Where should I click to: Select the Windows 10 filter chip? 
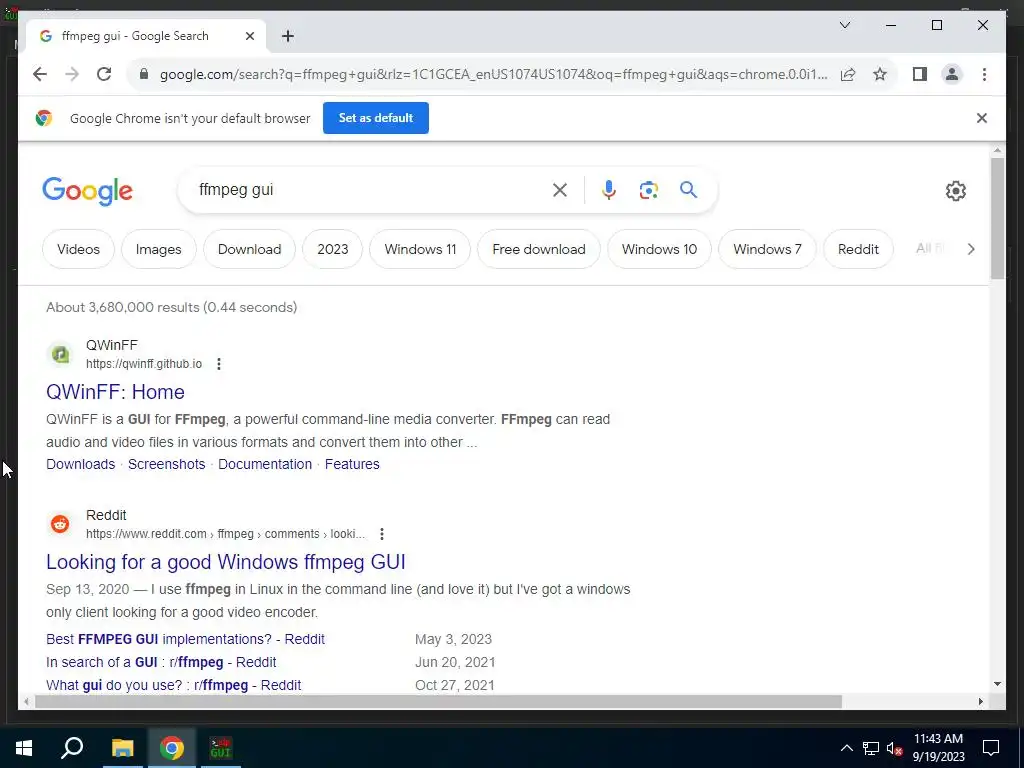pyautogui.click(x=659, y=249)
